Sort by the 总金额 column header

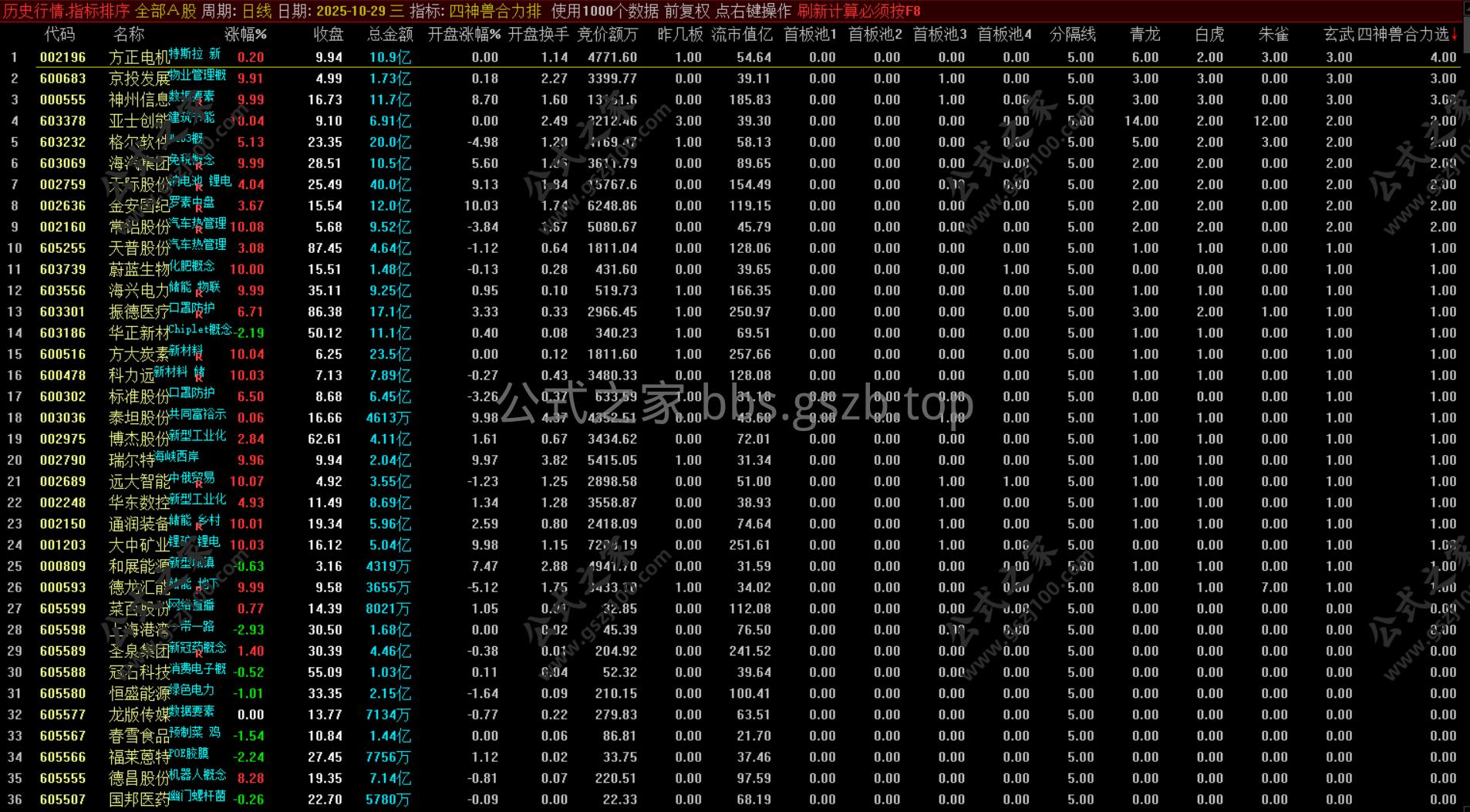coord(389,34)
